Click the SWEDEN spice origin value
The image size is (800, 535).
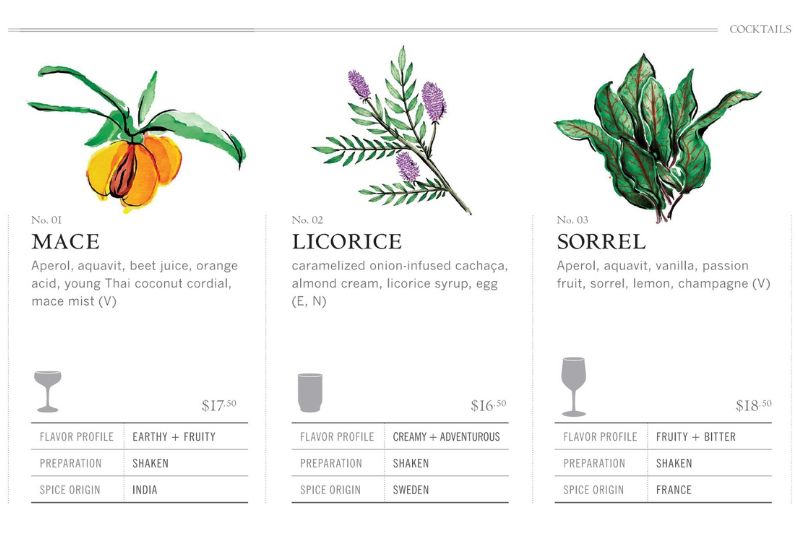(411, 490)
